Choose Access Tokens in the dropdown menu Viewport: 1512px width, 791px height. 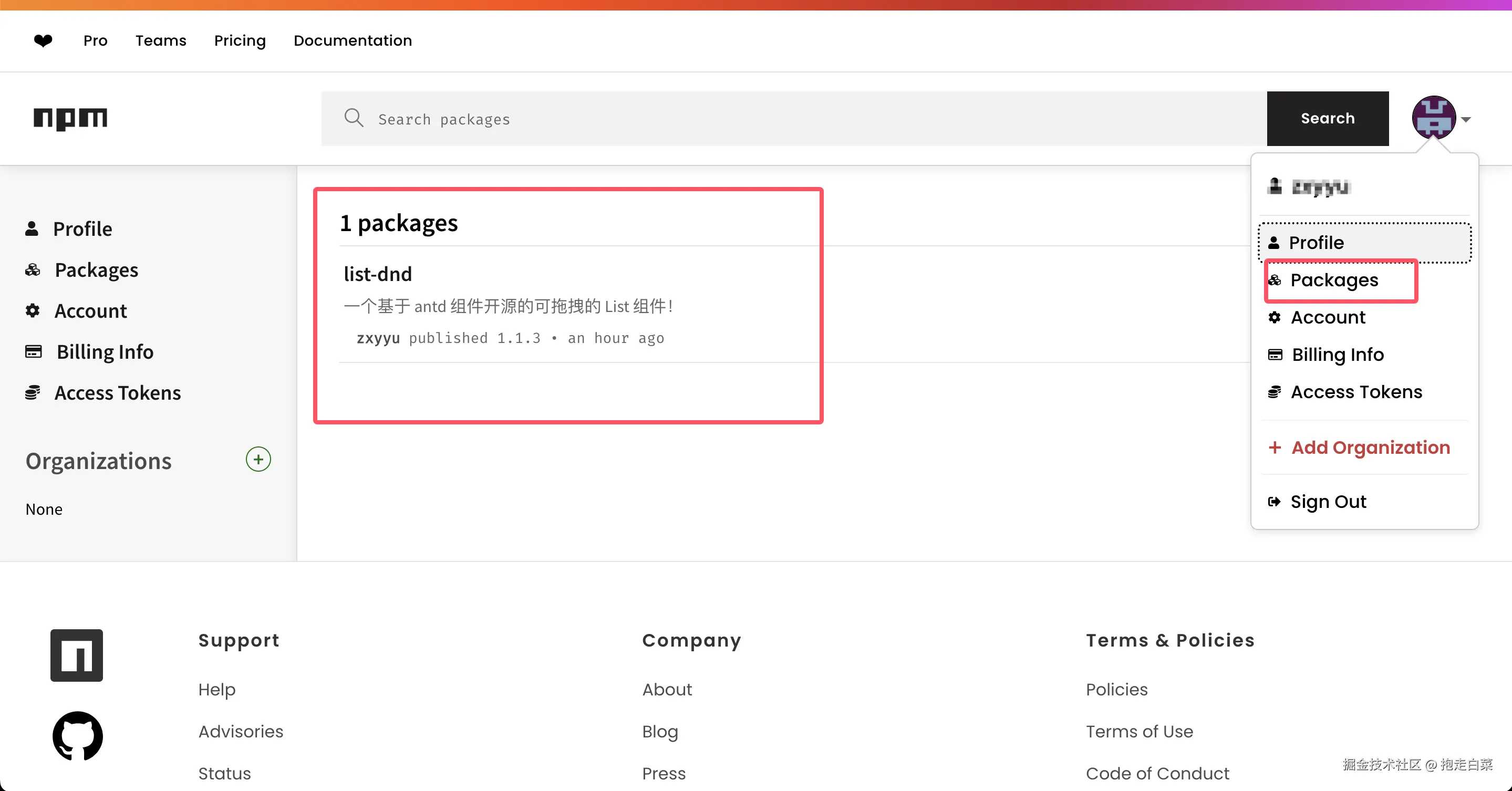pos(1356,392)
